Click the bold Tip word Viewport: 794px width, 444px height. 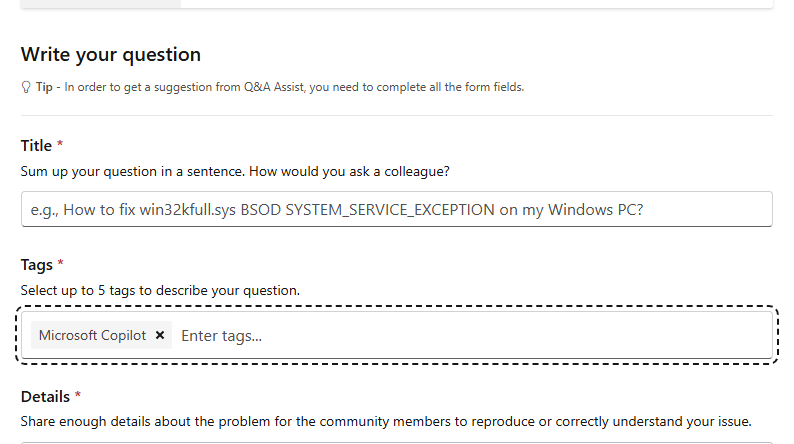point(44,87)
